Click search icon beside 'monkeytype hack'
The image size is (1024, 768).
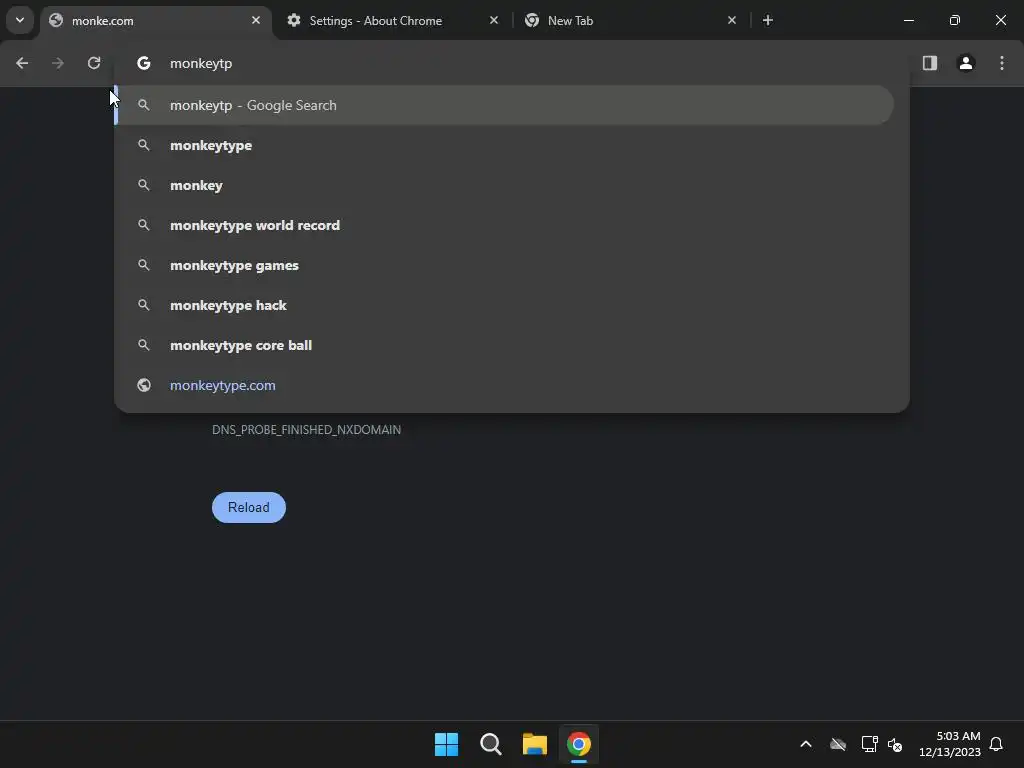click(x=144, y=305)
